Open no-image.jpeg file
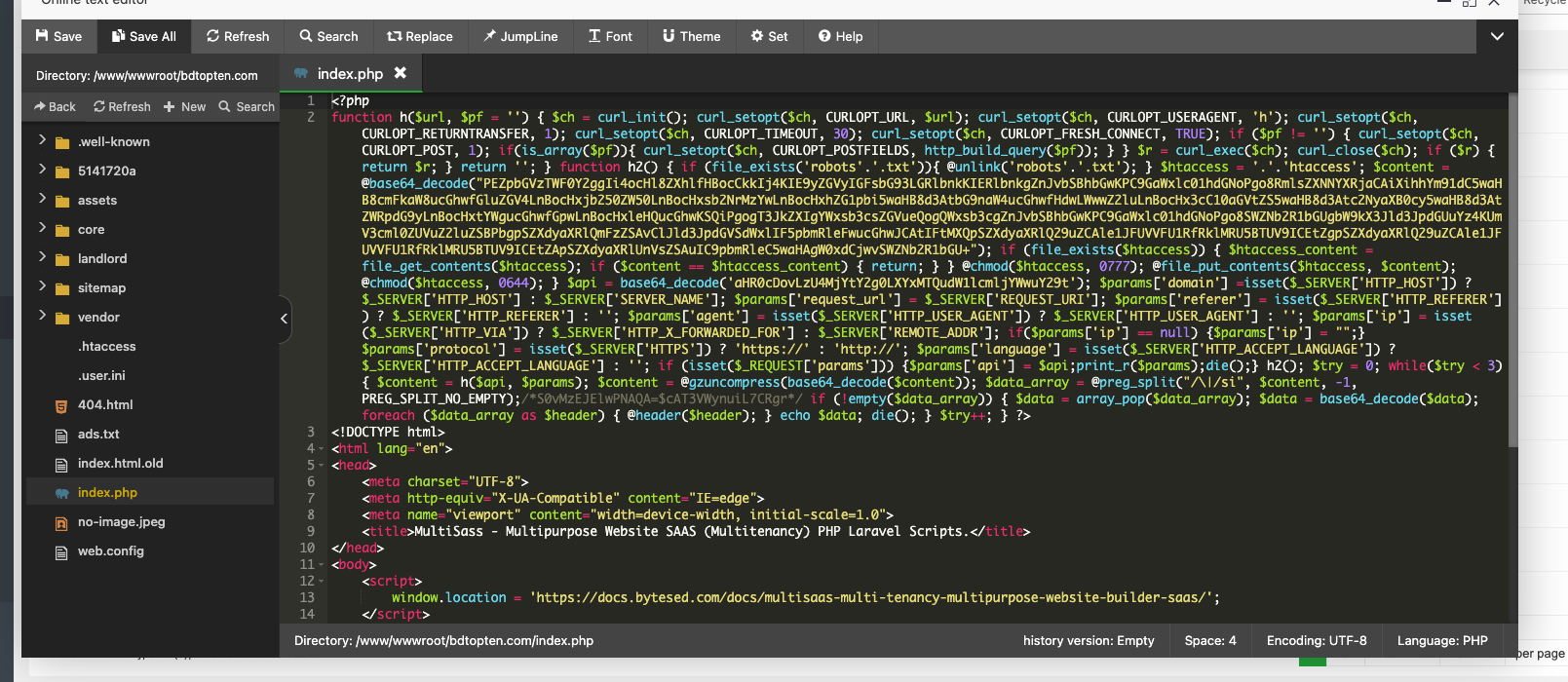The width and height of the screenshot is (1568, 682). [122, 521]
